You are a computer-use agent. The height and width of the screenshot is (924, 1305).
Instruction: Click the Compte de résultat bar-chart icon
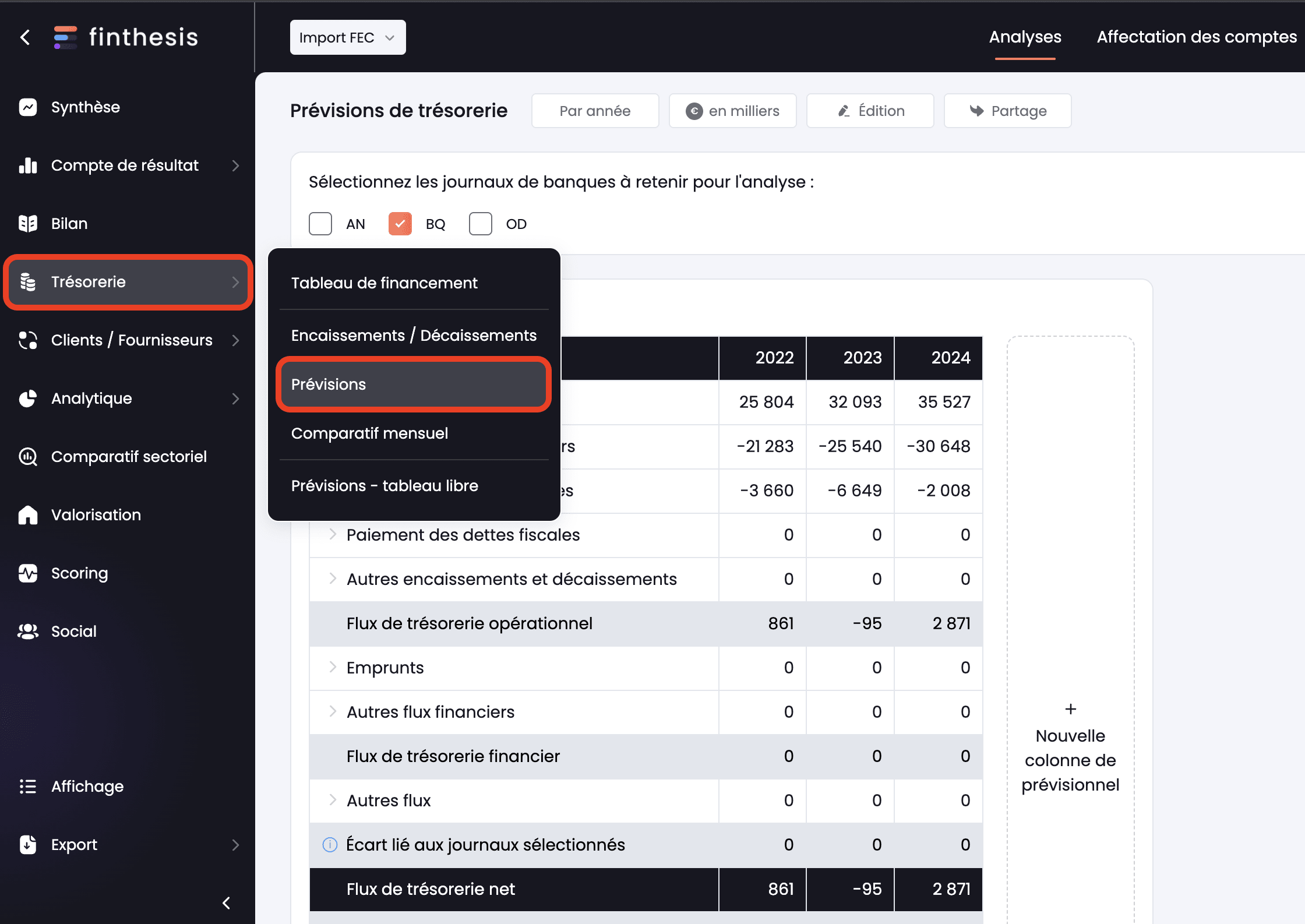point(28,165)
